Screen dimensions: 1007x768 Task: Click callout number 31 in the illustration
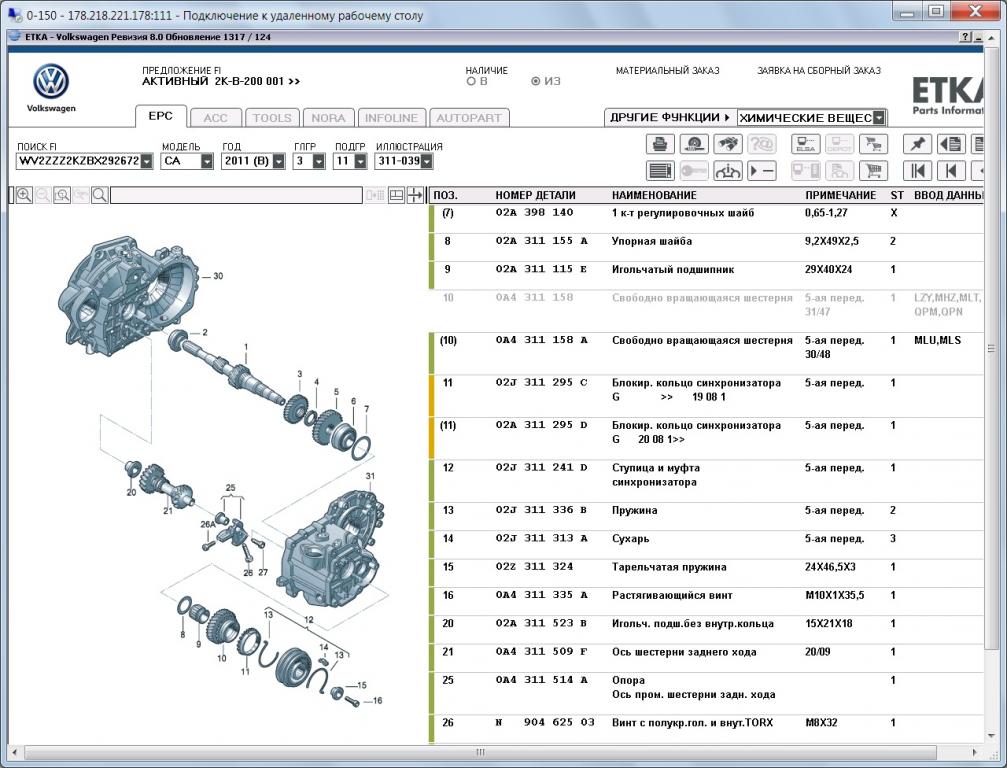pos(370,476)
